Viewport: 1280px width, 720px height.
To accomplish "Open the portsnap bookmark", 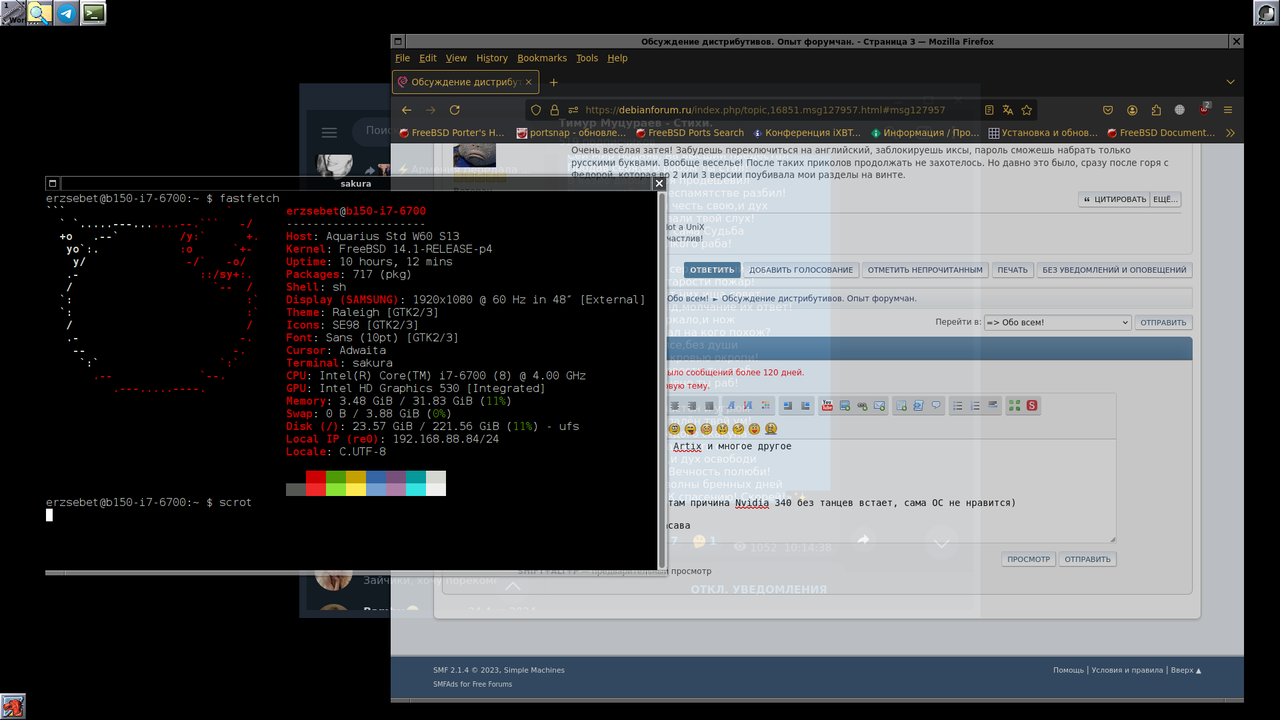I will tap(571, 132).
